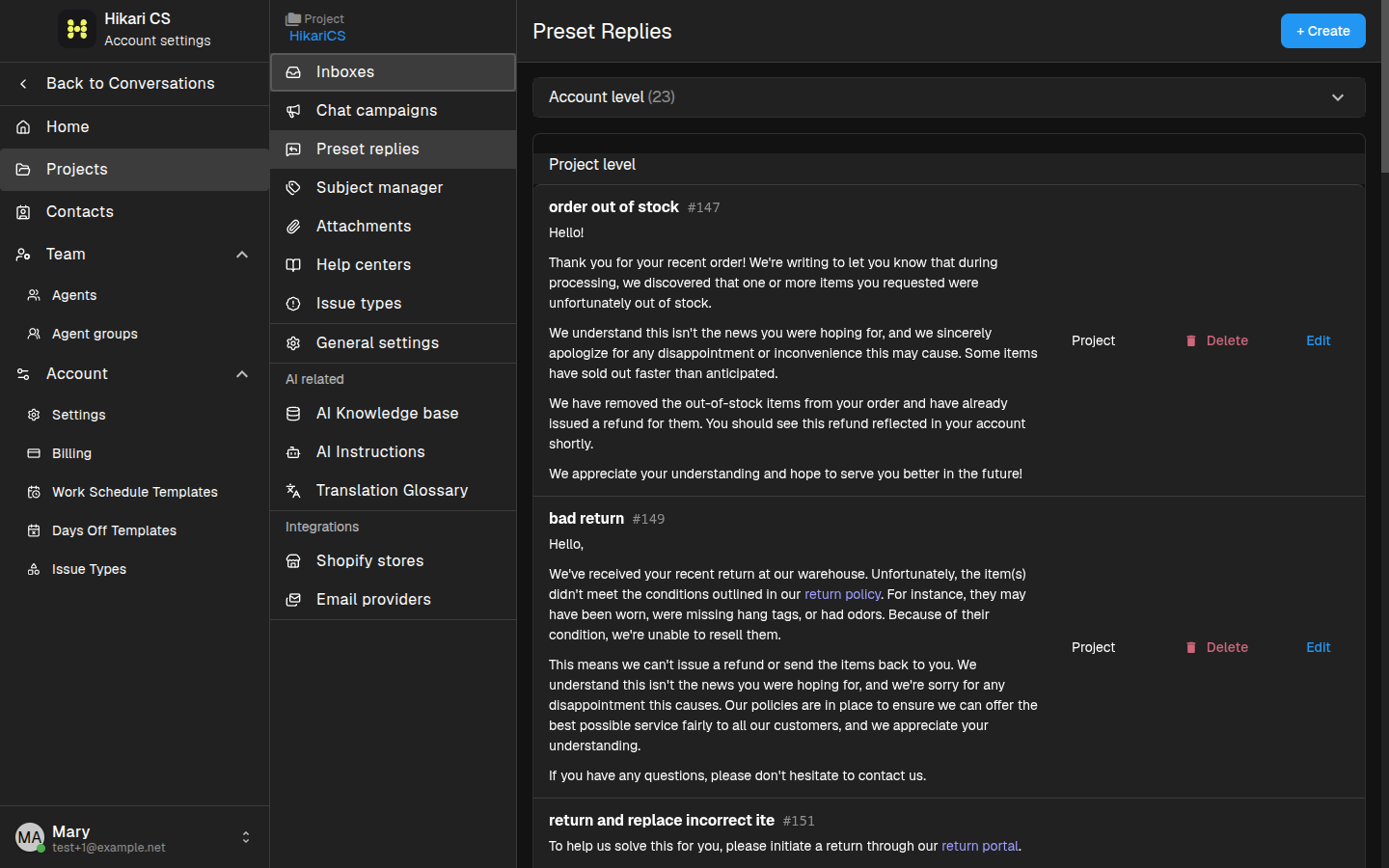The width and height of the screenshot is (1389, 868).
Task: Go Back to Conversations
Action: tap(135, 84)
